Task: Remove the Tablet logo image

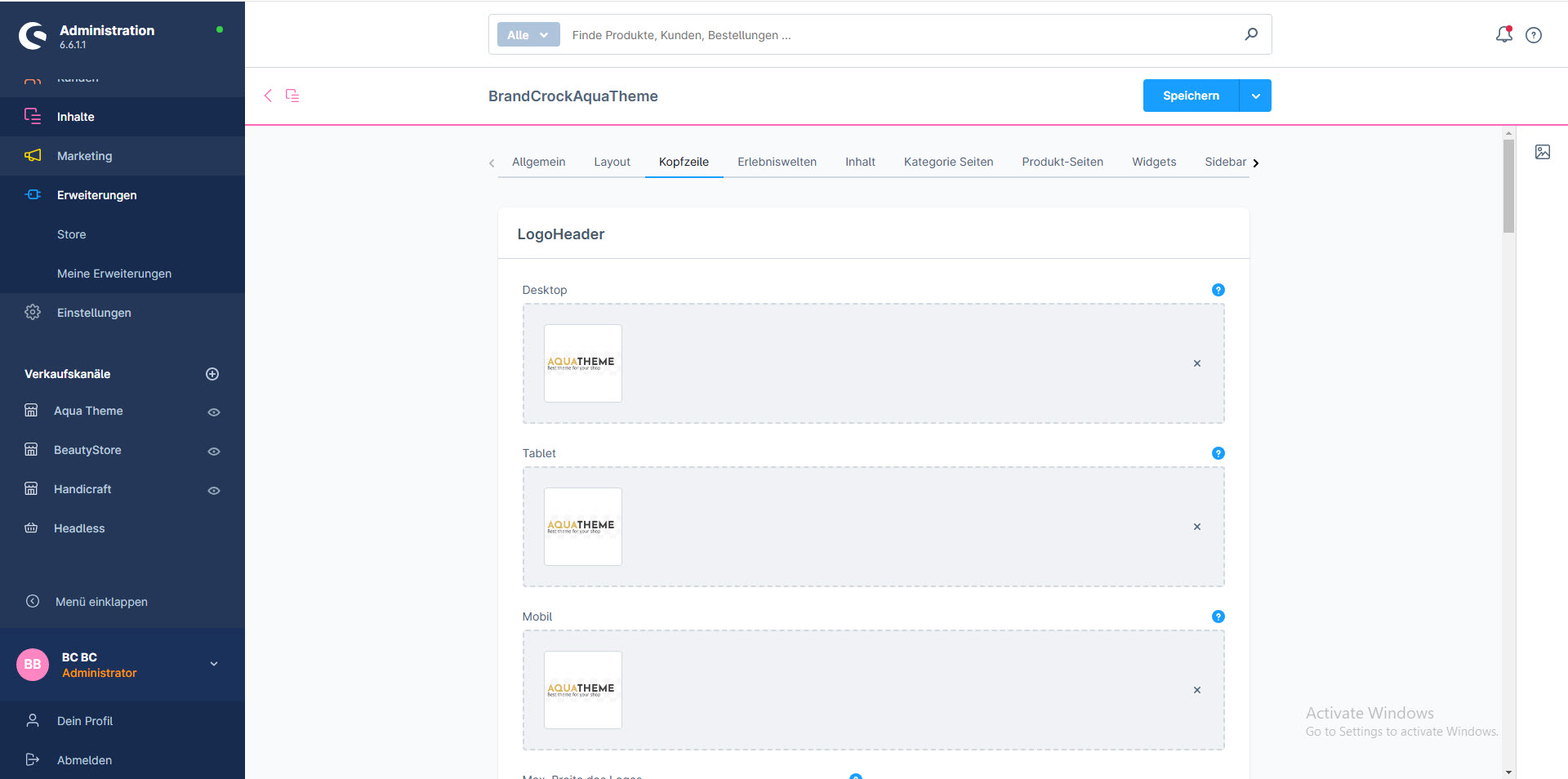Action: coord(1196,527)
